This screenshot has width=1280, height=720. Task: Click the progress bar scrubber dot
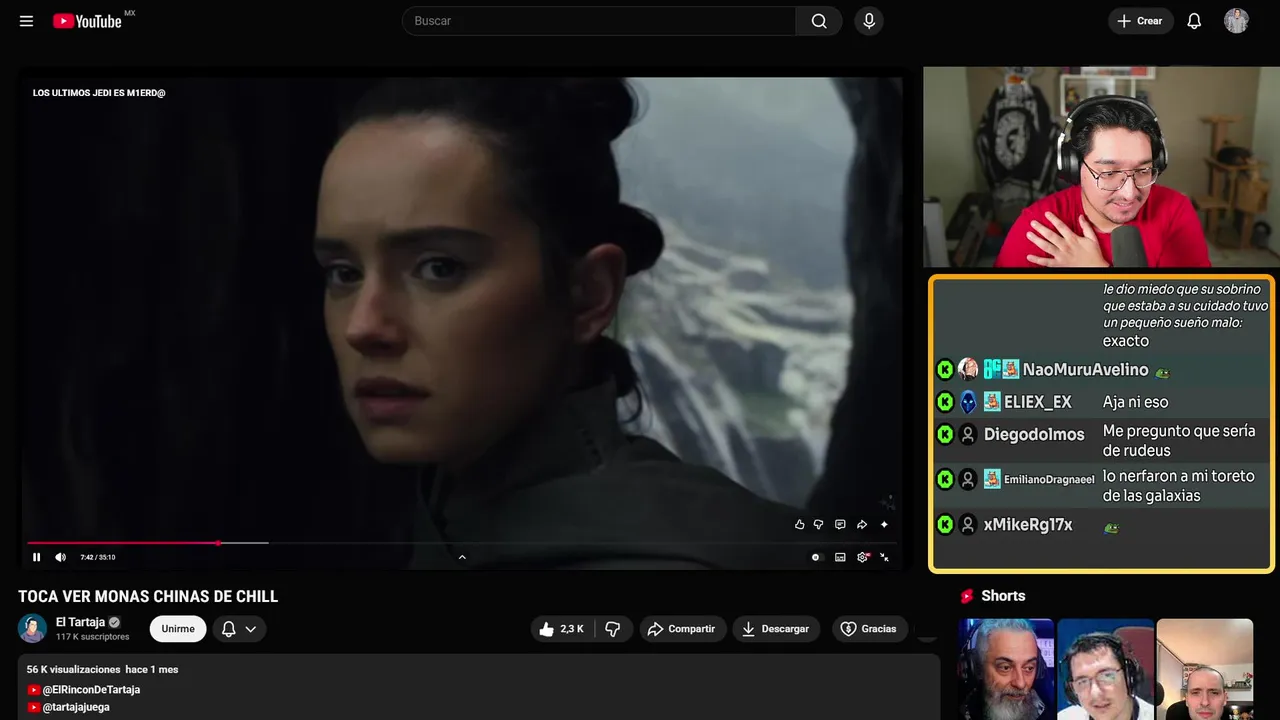(218, 543)
